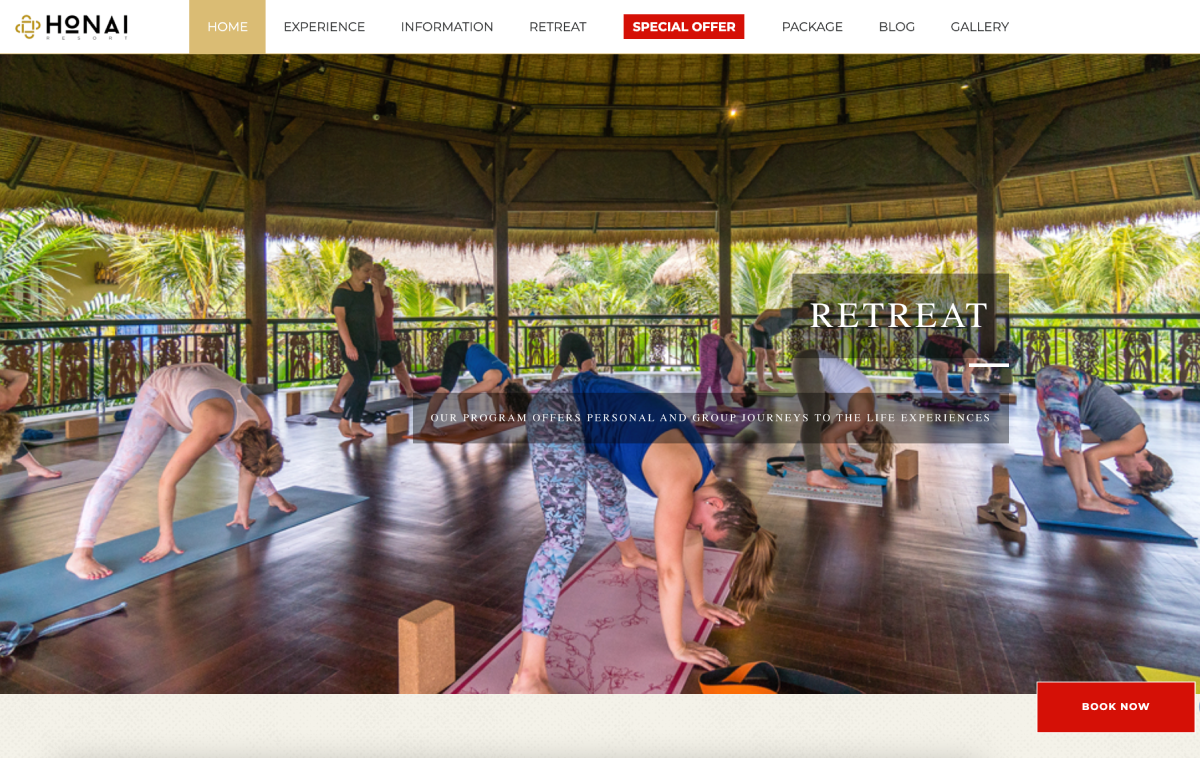This screenshot has height=758, width=1200.
Task: Open the Package page
Action: pos(812,27)
